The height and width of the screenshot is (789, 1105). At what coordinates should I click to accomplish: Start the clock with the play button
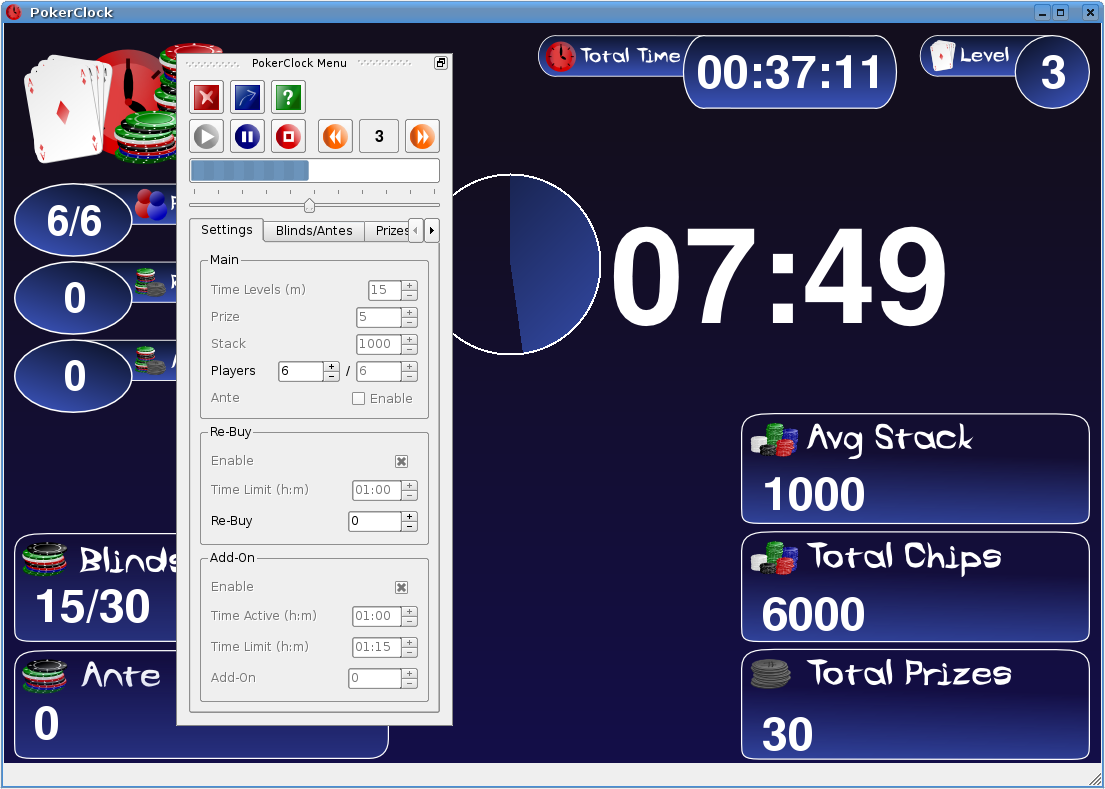pyautogui.click(x=206, y=136)
